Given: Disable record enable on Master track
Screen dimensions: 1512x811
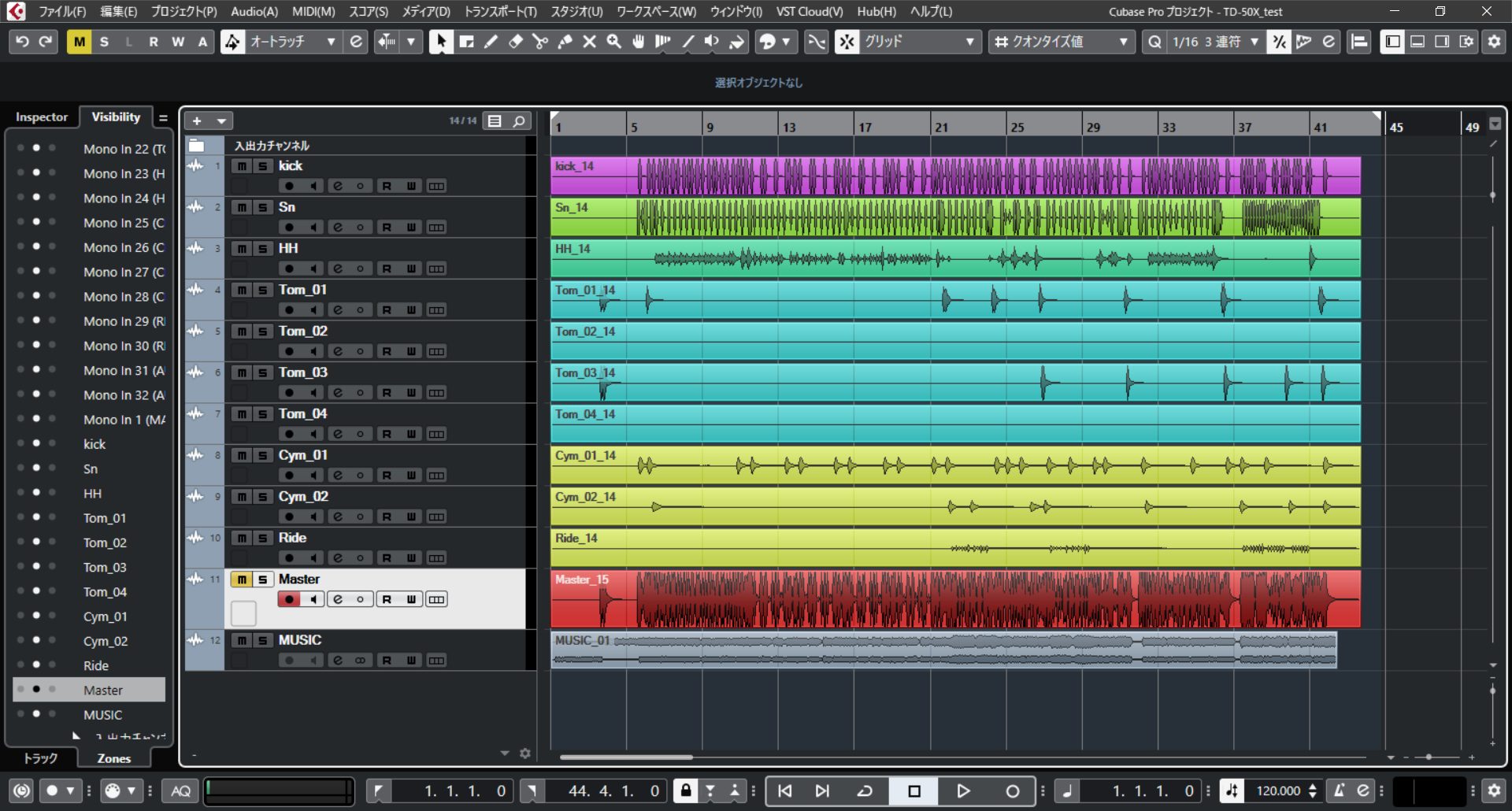Looking at the screenshot, I should [x=289, y=600].
